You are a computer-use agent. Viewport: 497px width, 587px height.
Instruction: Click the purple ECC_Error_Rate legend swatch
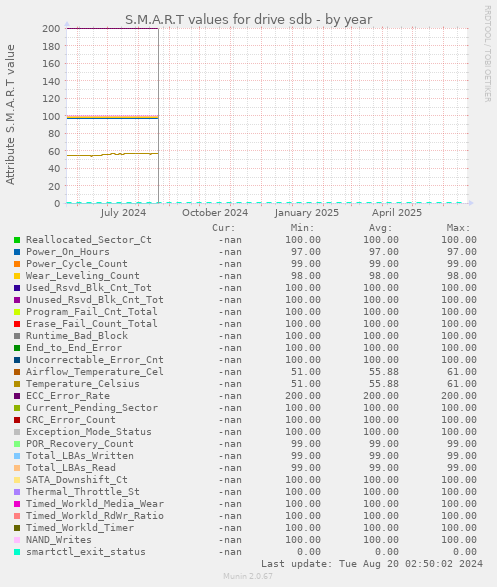pyautogui.click(x=17, y=396)
